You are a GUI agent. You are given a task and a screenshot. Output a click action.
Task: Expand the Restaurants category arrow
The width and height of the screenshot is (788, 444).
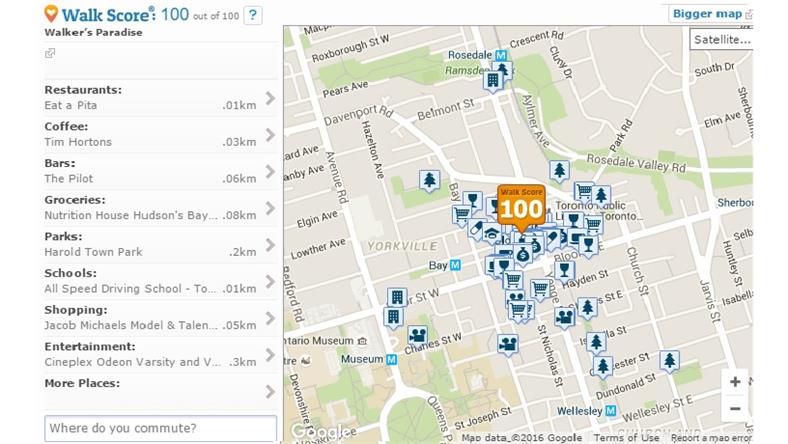(270, 98)
